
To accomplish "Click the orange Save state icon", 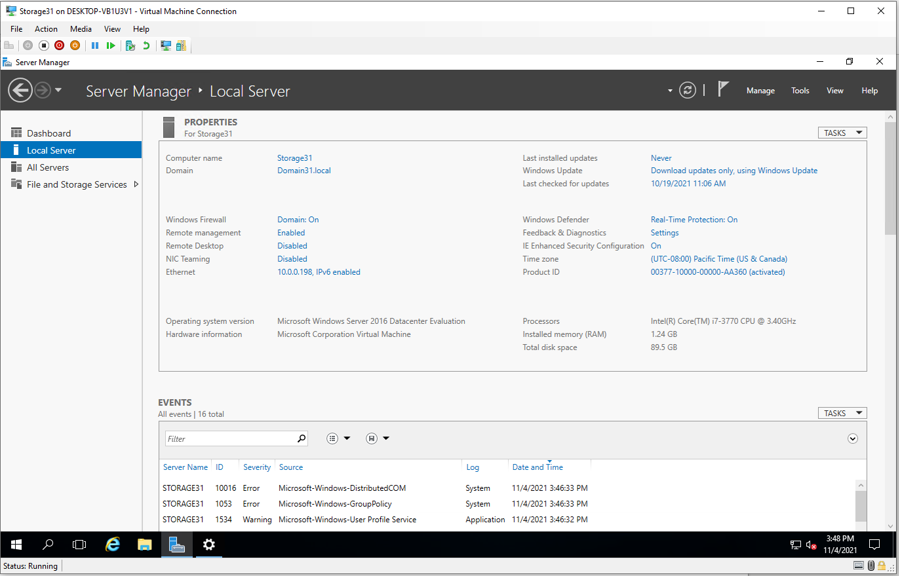I will click(x=75, y=45).
